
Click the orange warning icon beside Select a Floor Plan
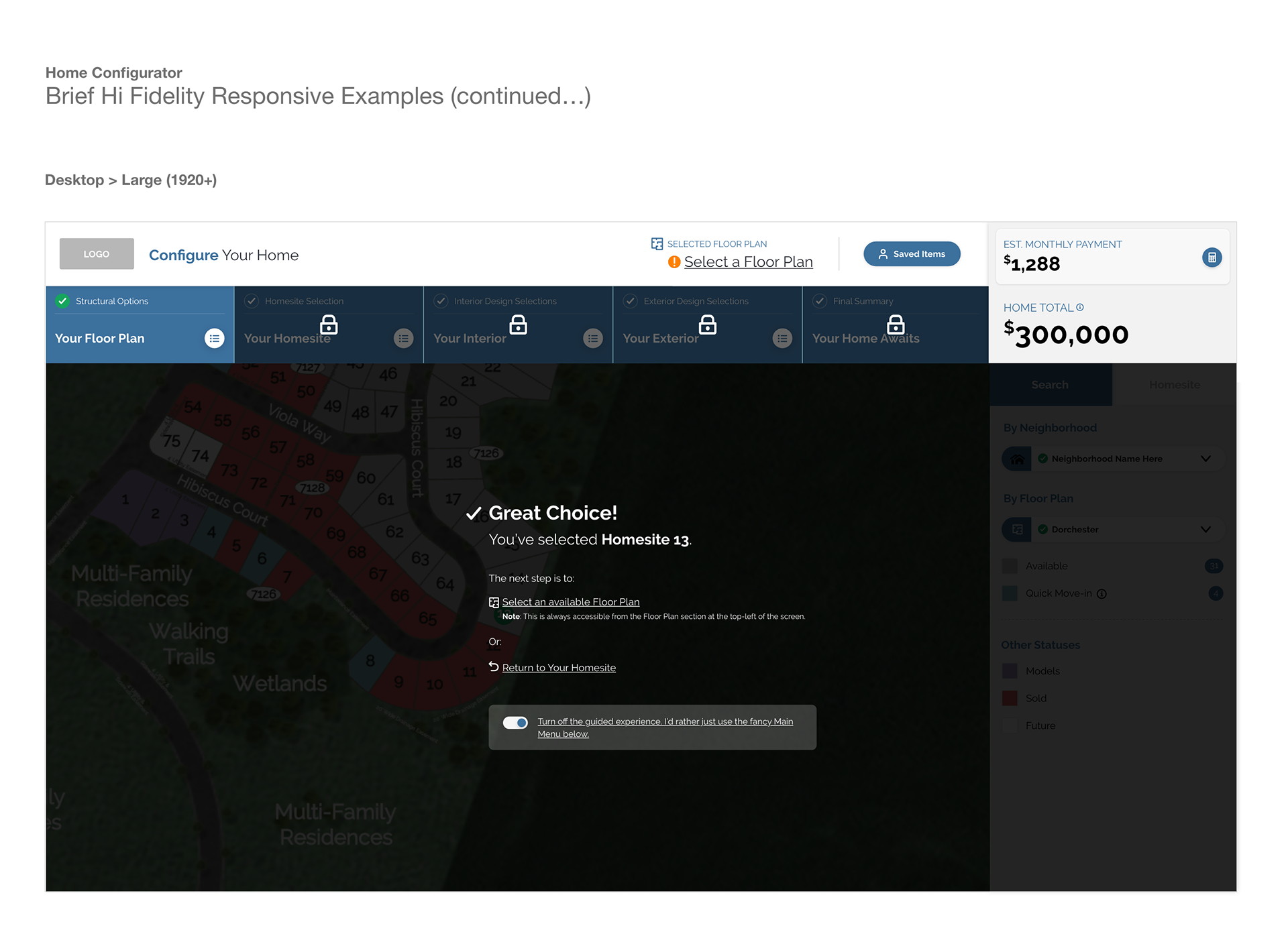coord(674,262)
